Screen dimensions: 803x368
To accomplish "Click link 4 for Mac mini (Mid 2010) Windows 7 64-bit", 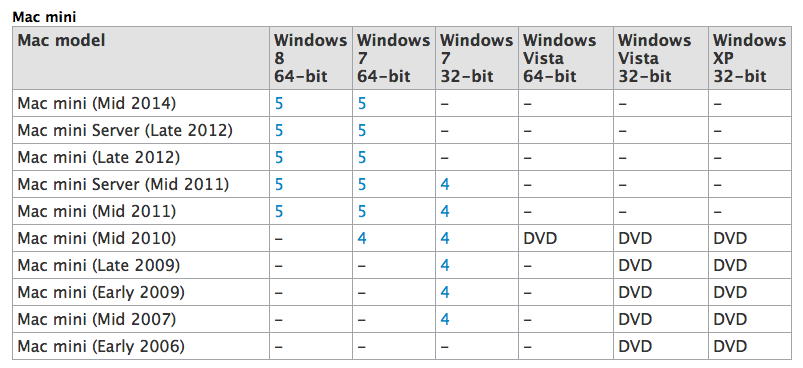I will pyautogui.click(x=362, y=238).
